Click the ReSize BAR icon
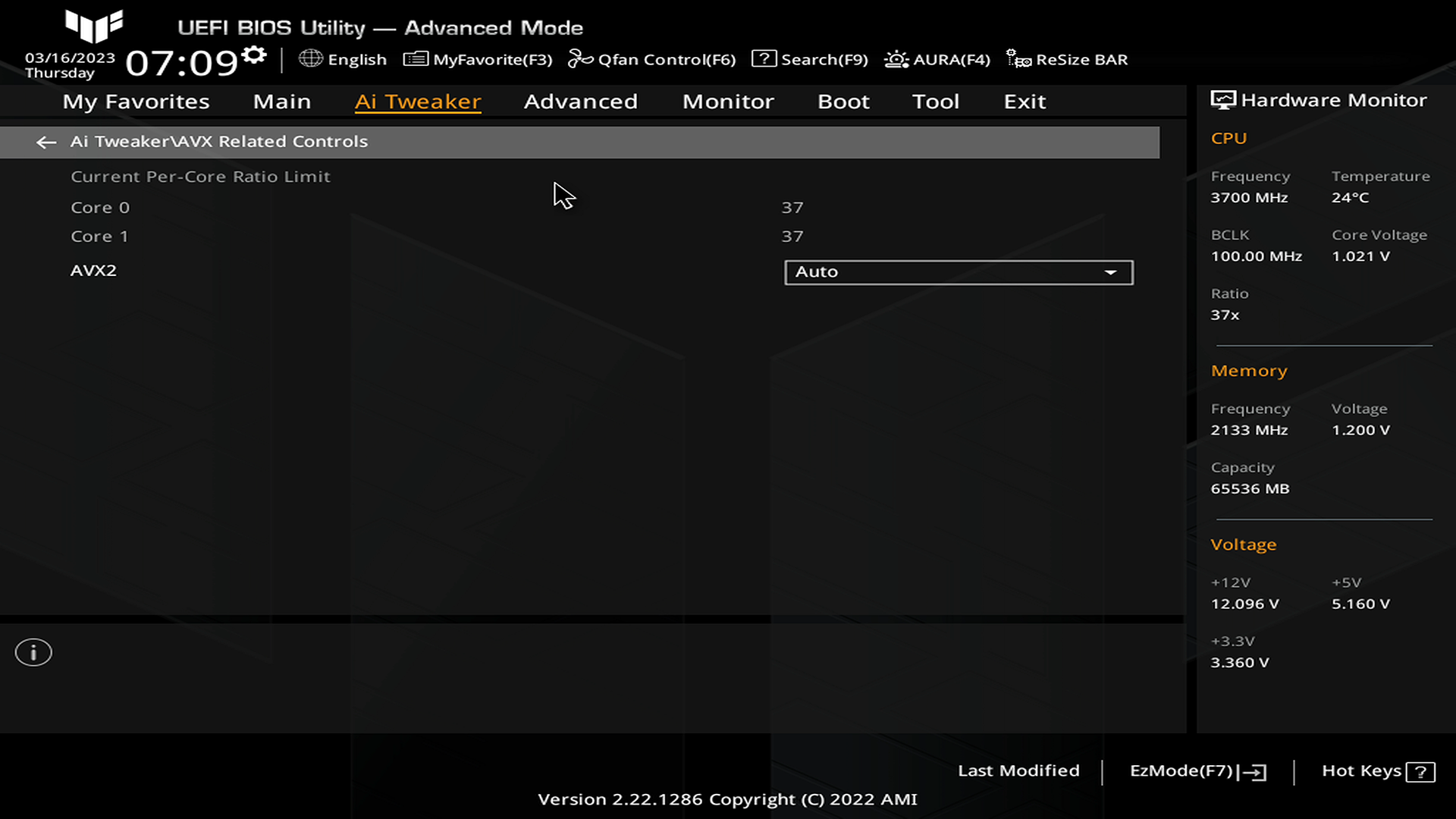The height and width of the screenshot is (819, 1456). [x=1018, y=58]
